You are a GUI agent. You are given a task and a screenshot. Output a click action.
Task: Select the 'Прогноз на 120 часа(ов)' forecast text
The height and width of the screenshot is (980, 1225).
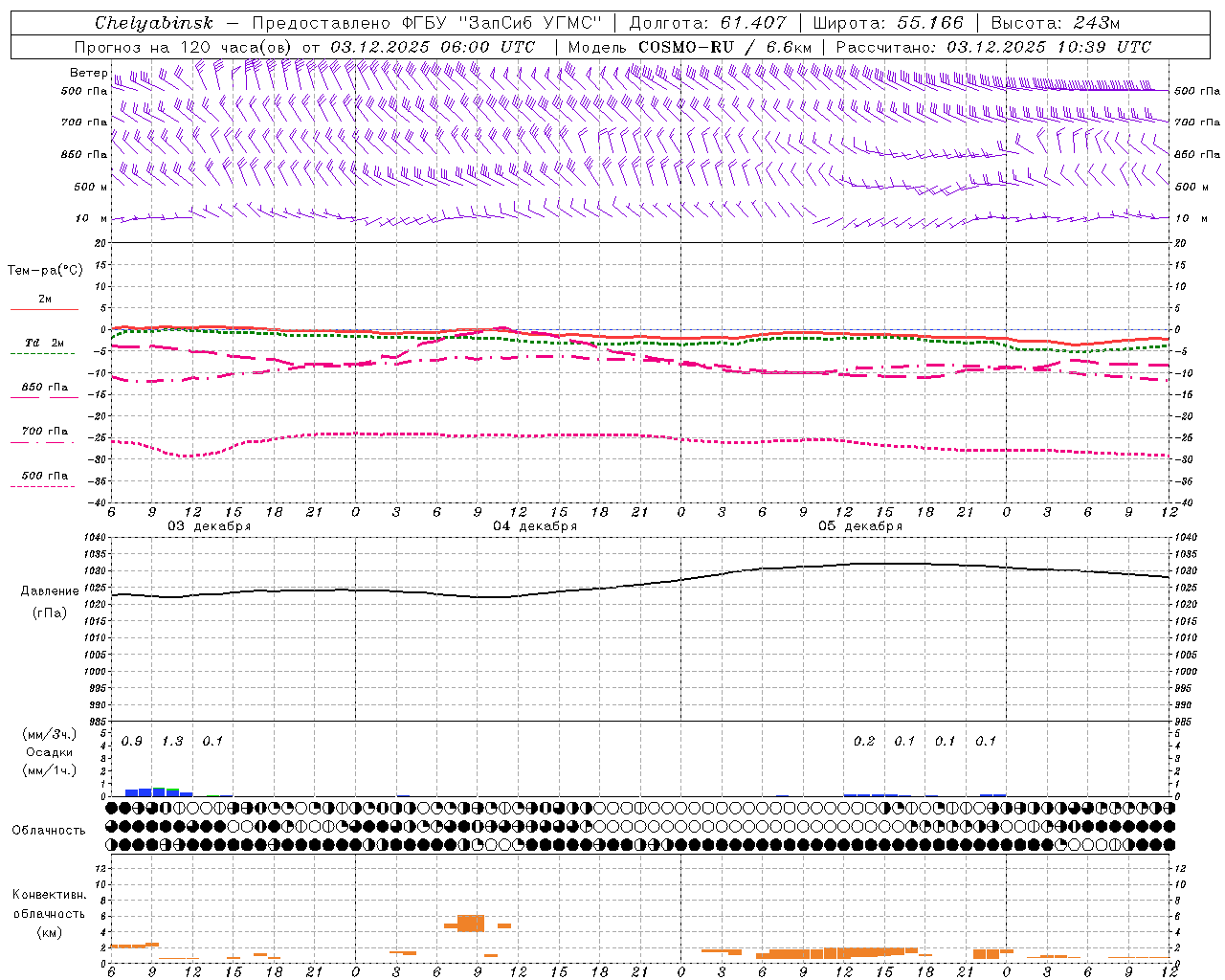point(183,47)
